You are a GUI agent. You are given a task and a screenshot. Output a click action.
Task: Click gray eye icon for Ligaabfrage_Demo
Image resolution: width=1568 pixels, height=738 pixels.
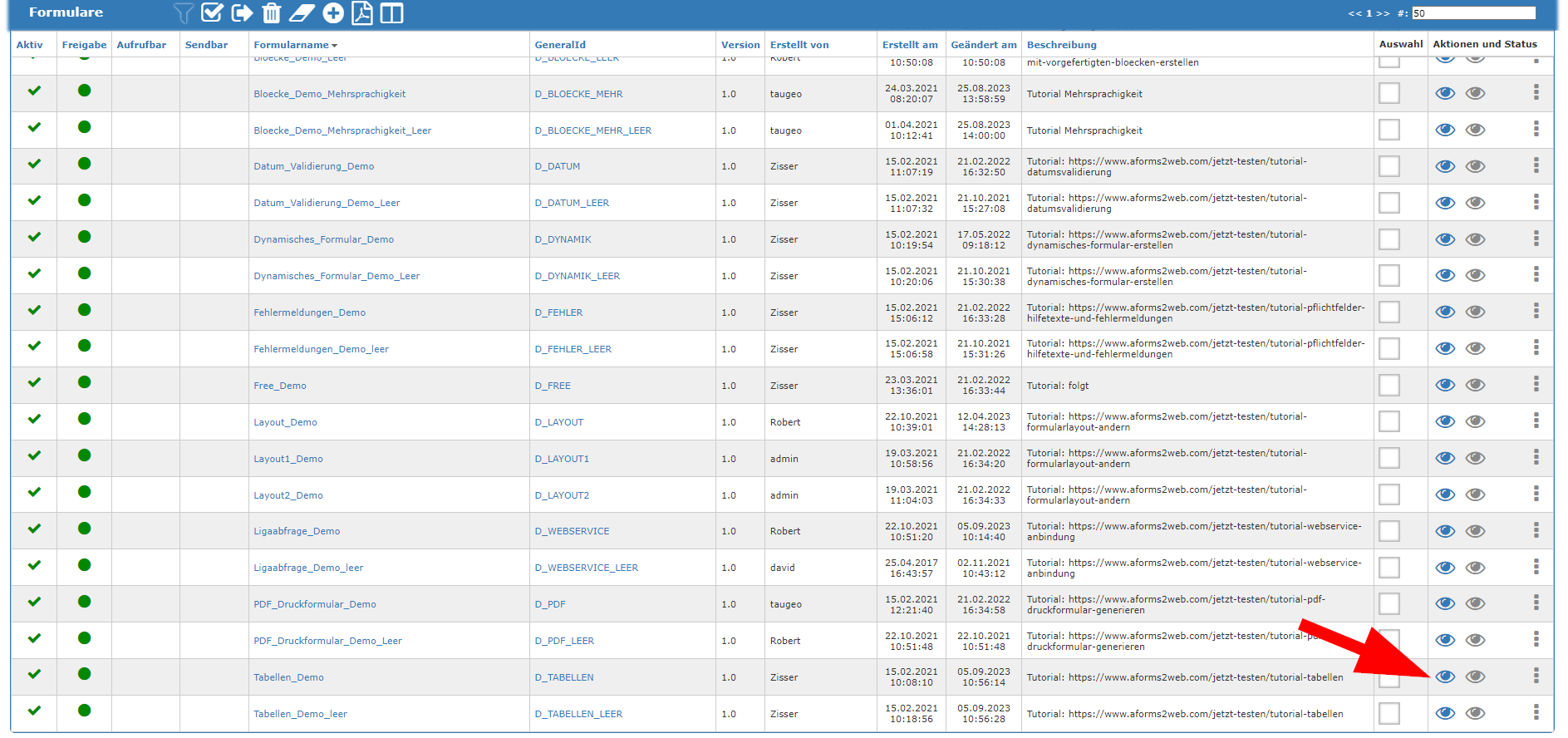pos(1476,531)
